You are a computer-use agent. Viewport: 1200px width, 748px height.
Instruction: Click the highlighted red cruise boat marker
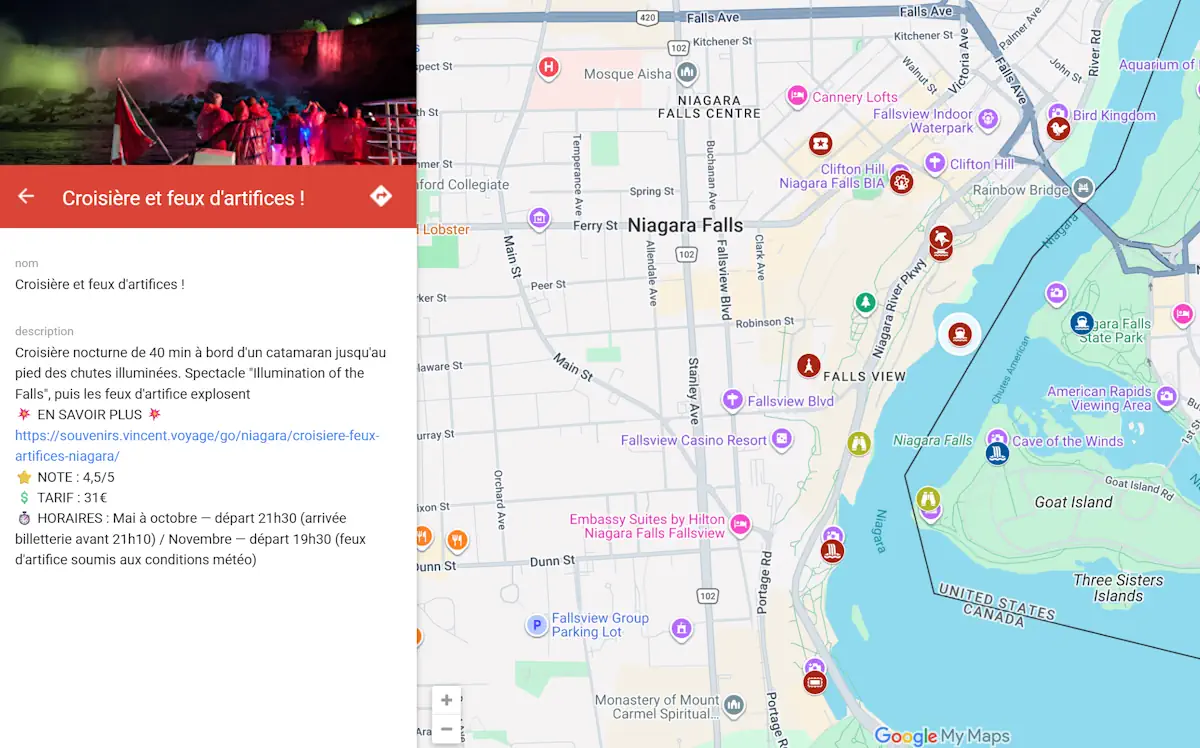(x=959, y=334)
